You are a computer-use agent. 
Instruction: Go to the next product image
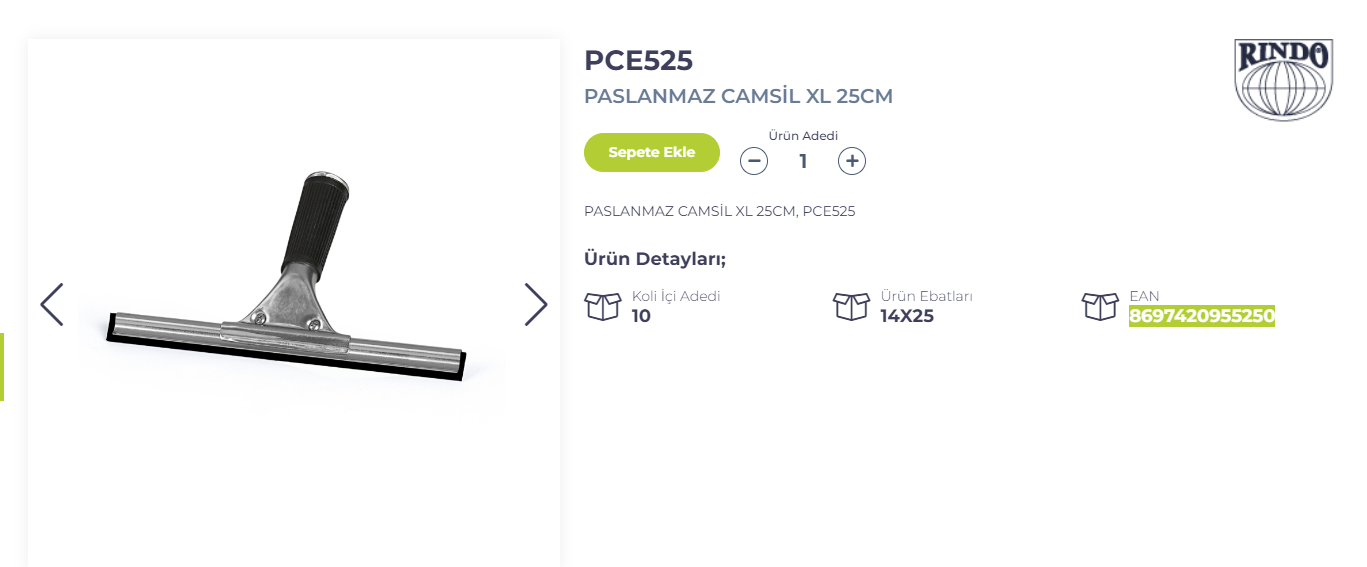(536, 304)
